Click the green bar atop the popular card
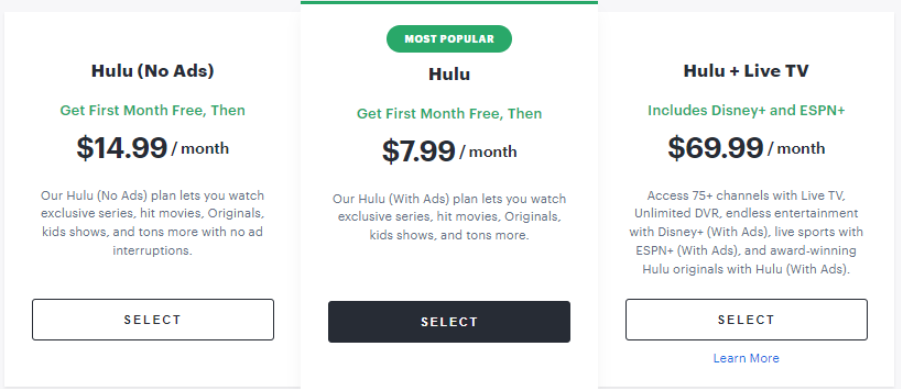901x389 pixels. (449, 2)
